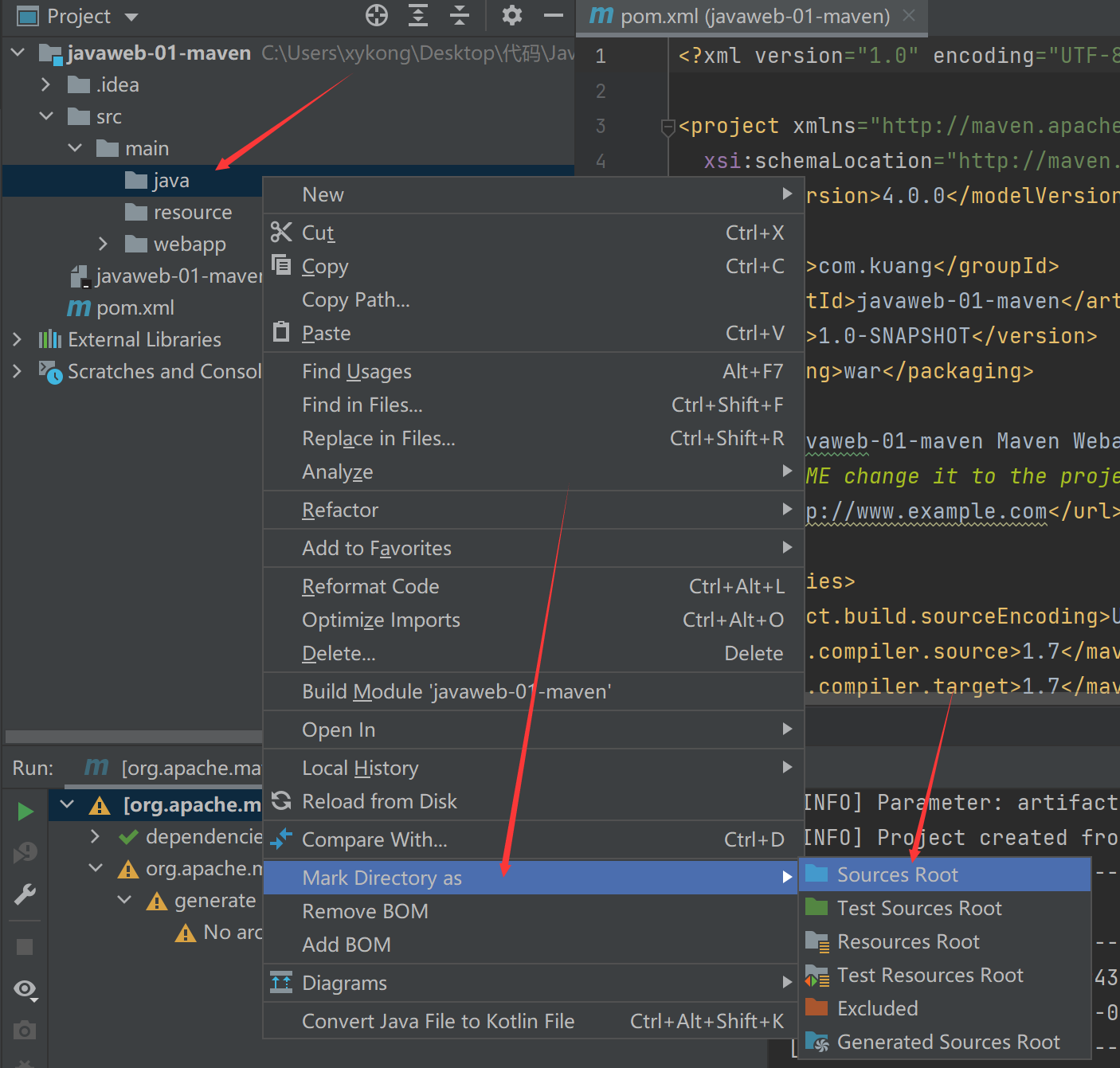Click Convert Java File to Kotlin File
This screenshot has width=1120, height=1068.
(532, 1021)
